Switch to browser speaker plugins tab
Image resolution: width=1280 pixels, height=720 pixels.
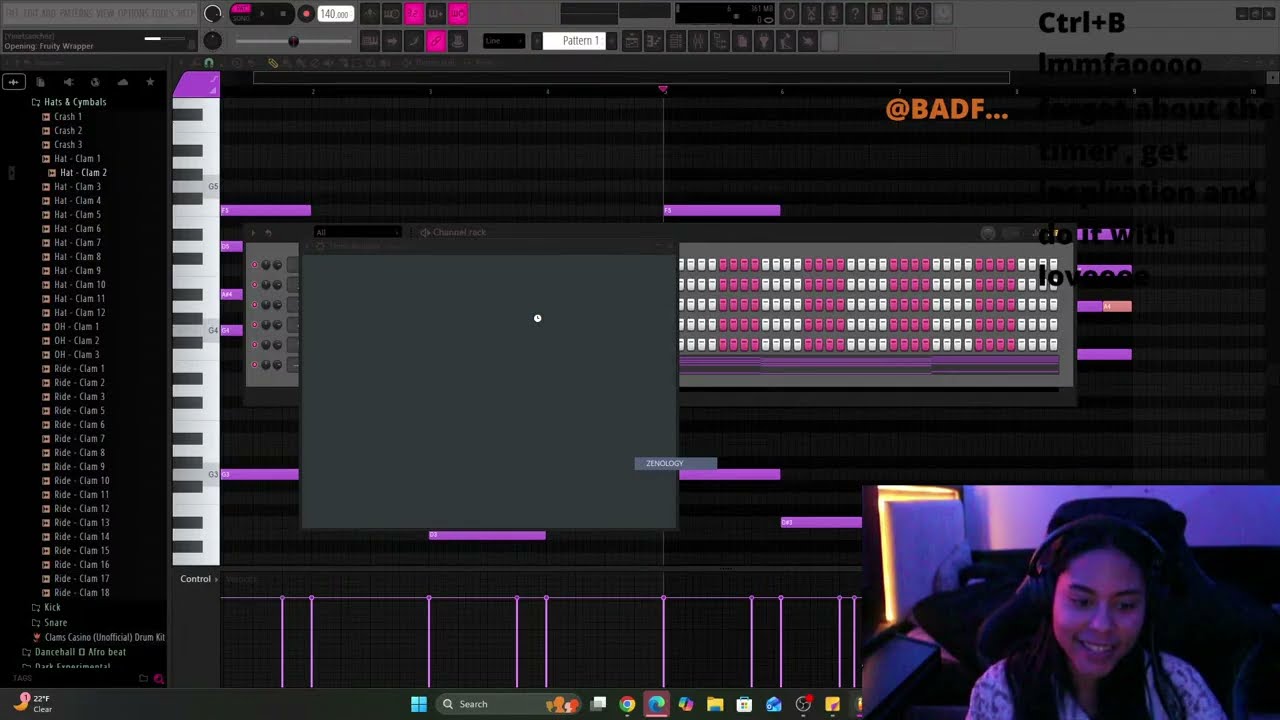[68, 82]
